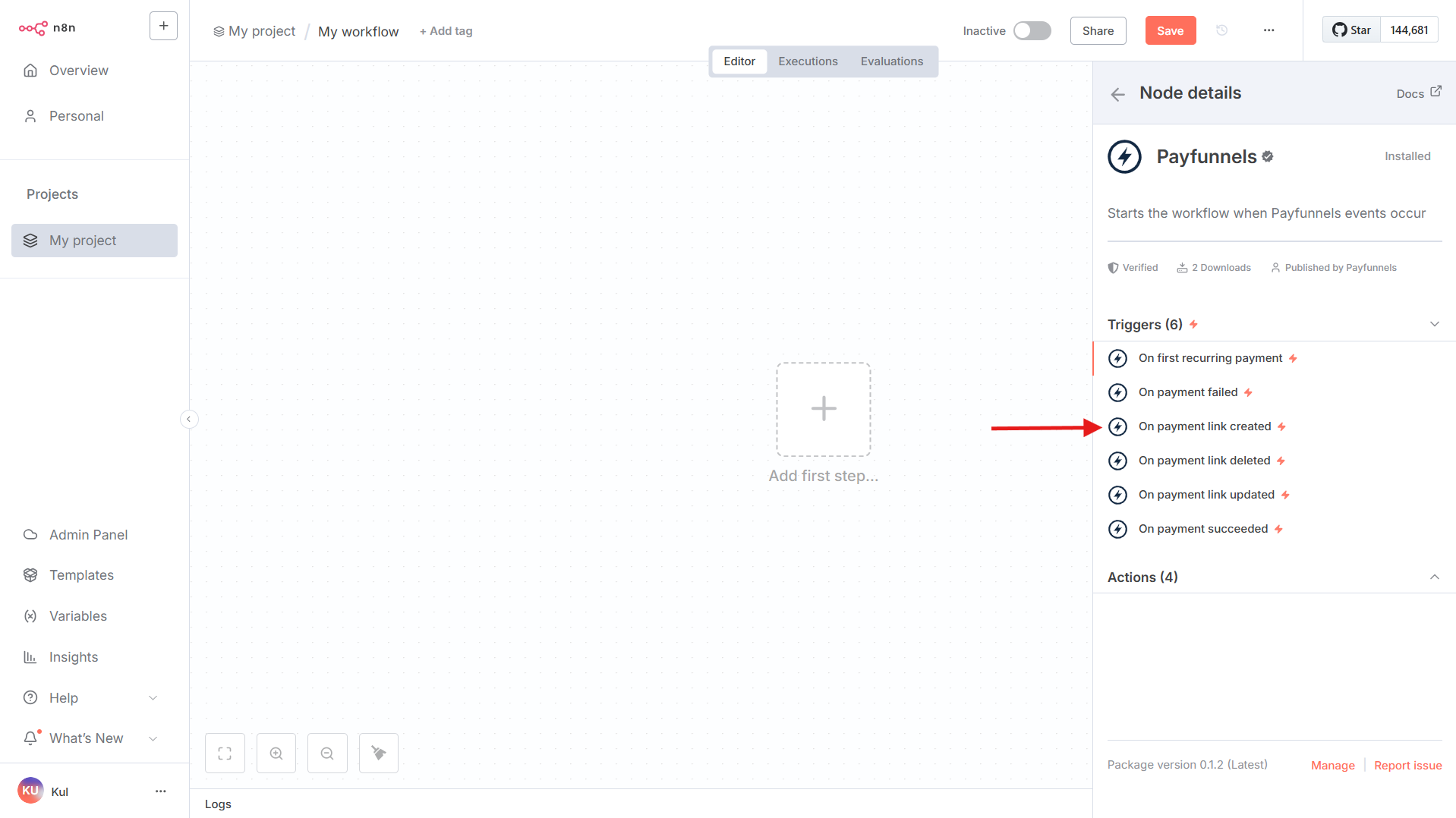Click Payfunnels verified badge
Image resolution: width=1456 pixels, height=818 pixels.
click(1268, 156)
